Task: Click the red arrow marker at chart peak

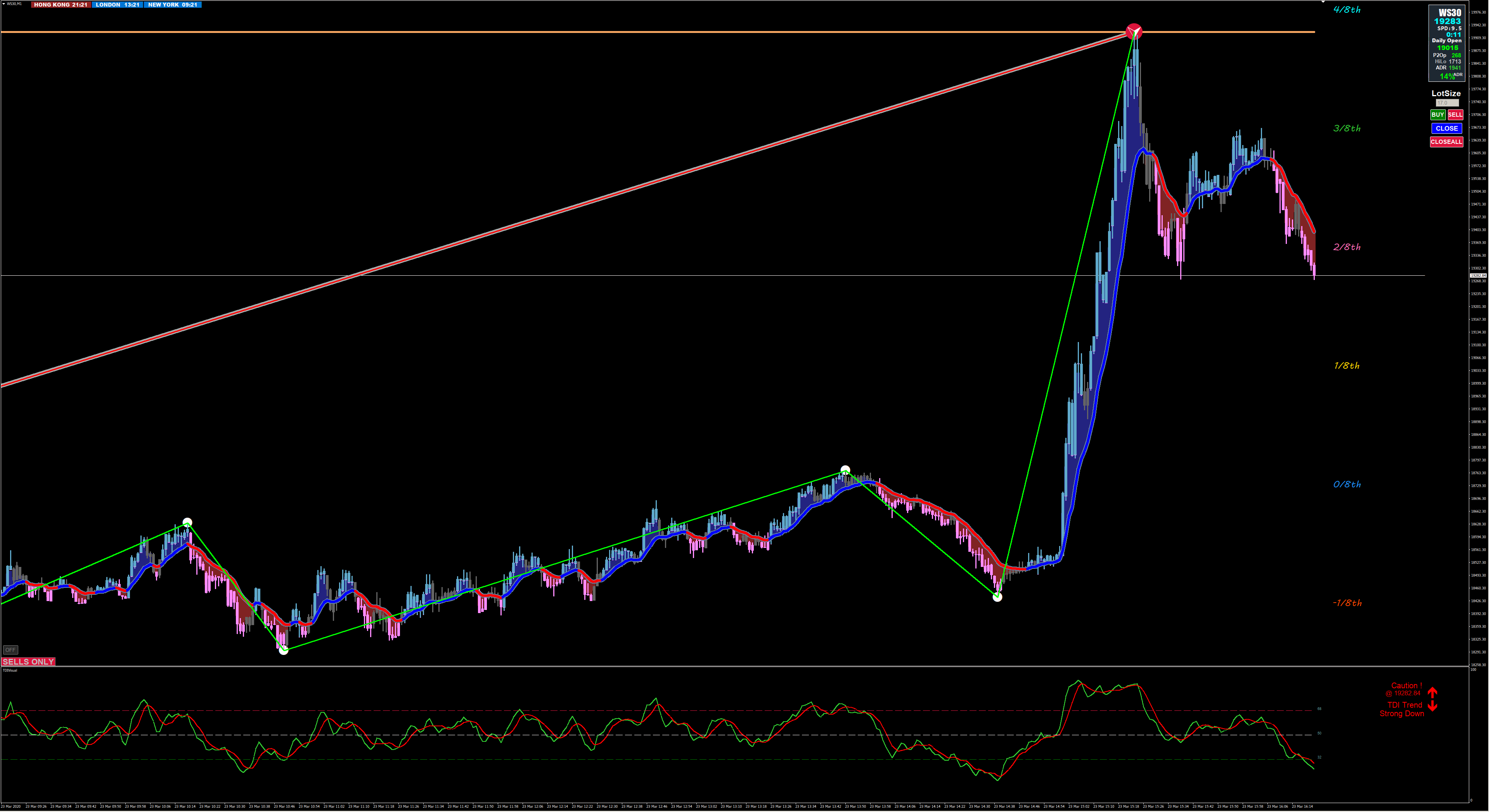Action: [x=1134, y=31]
